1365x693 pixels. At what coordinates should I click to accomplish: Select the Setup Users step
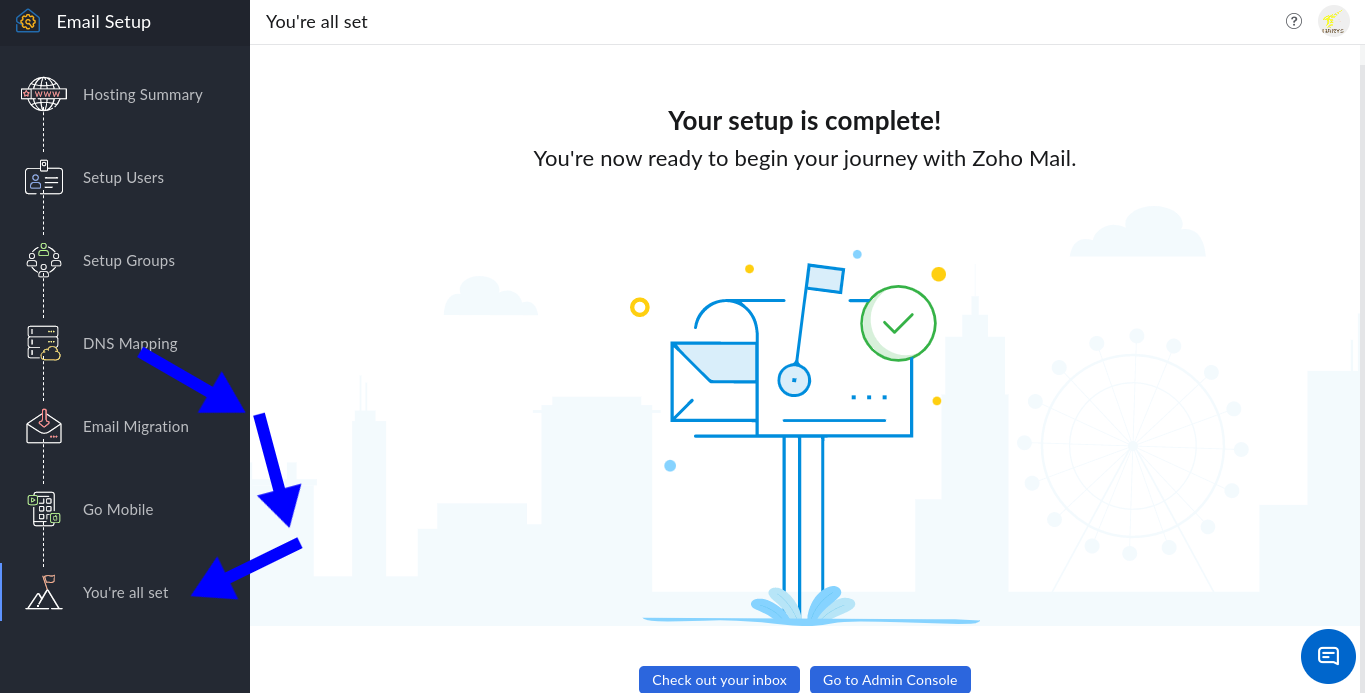(123, 178)
